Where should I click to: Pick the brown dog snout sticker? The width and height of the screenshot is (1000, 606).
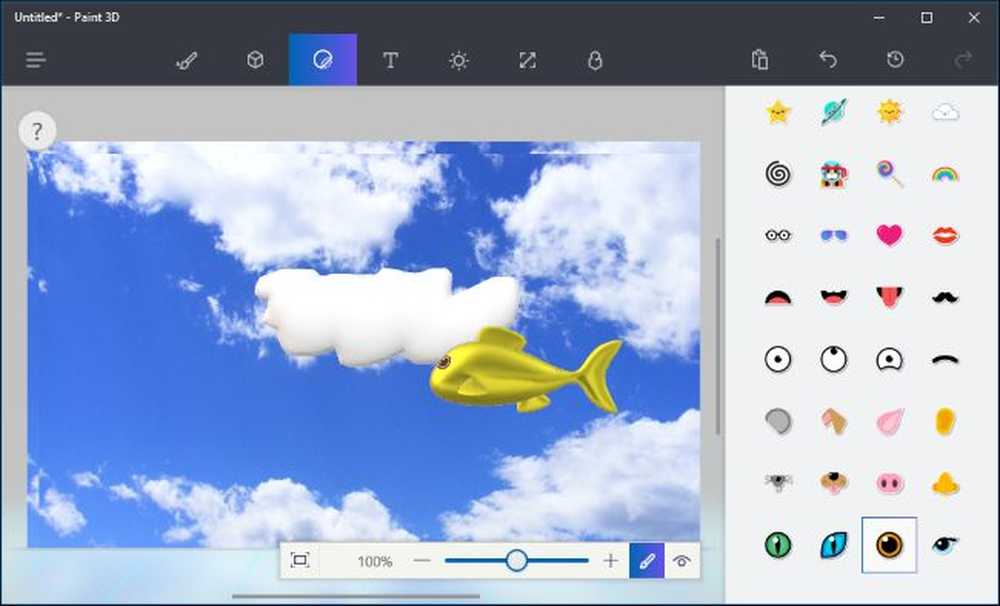pyautogui.click(x=834, y=483)
